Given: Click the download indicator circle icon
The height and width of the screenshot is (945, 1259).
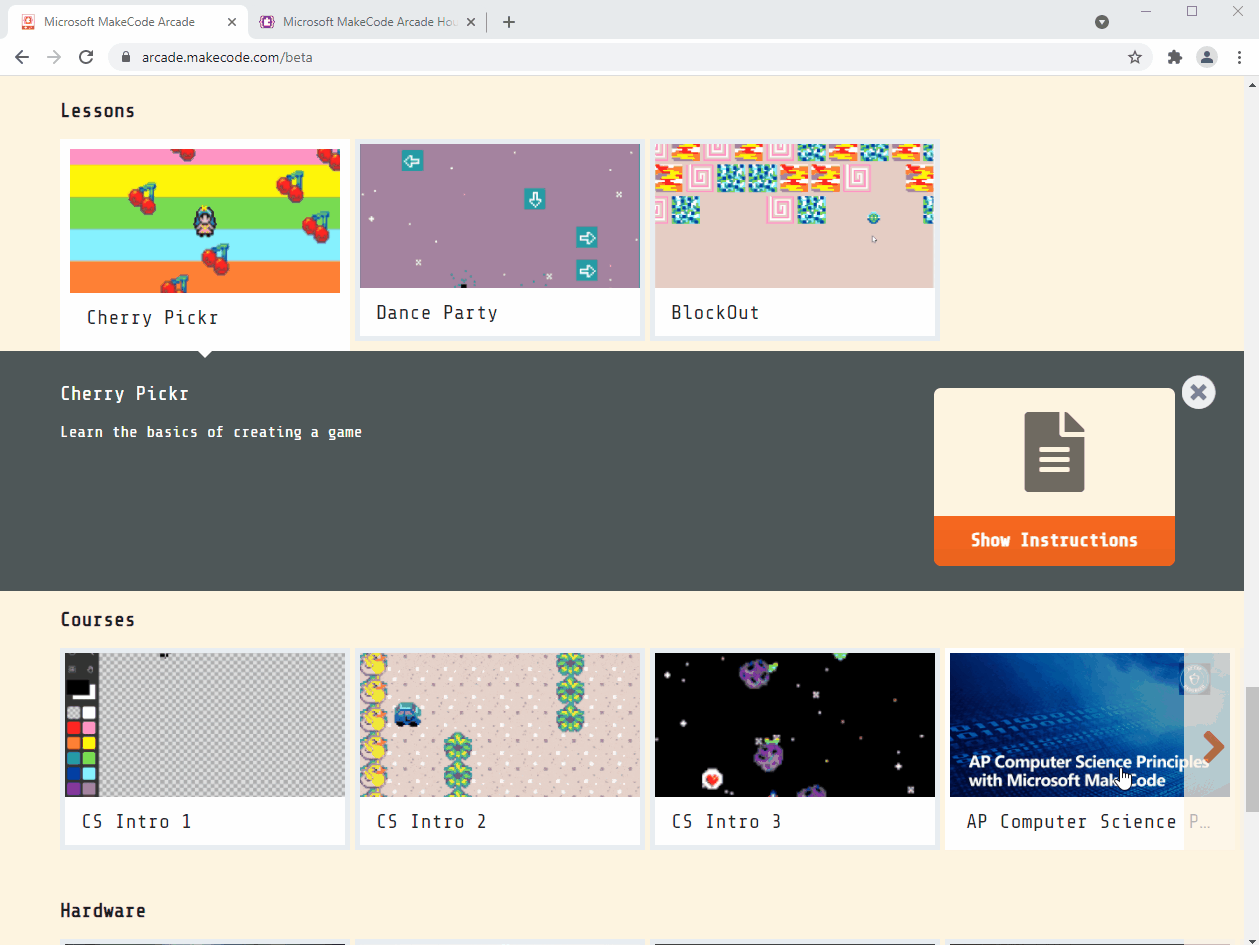Looking at the screenshot, I should click(x=1101, y=22).
